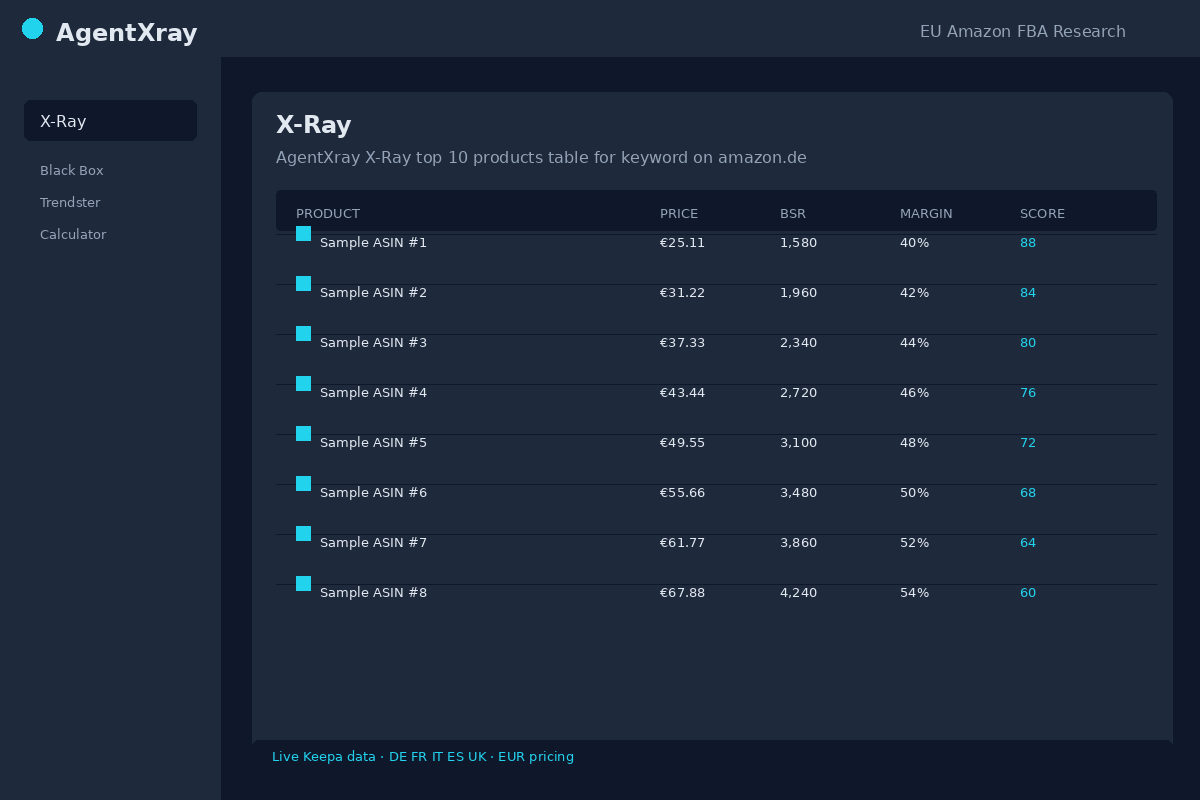Open Black Box in the sidebar

72,171
